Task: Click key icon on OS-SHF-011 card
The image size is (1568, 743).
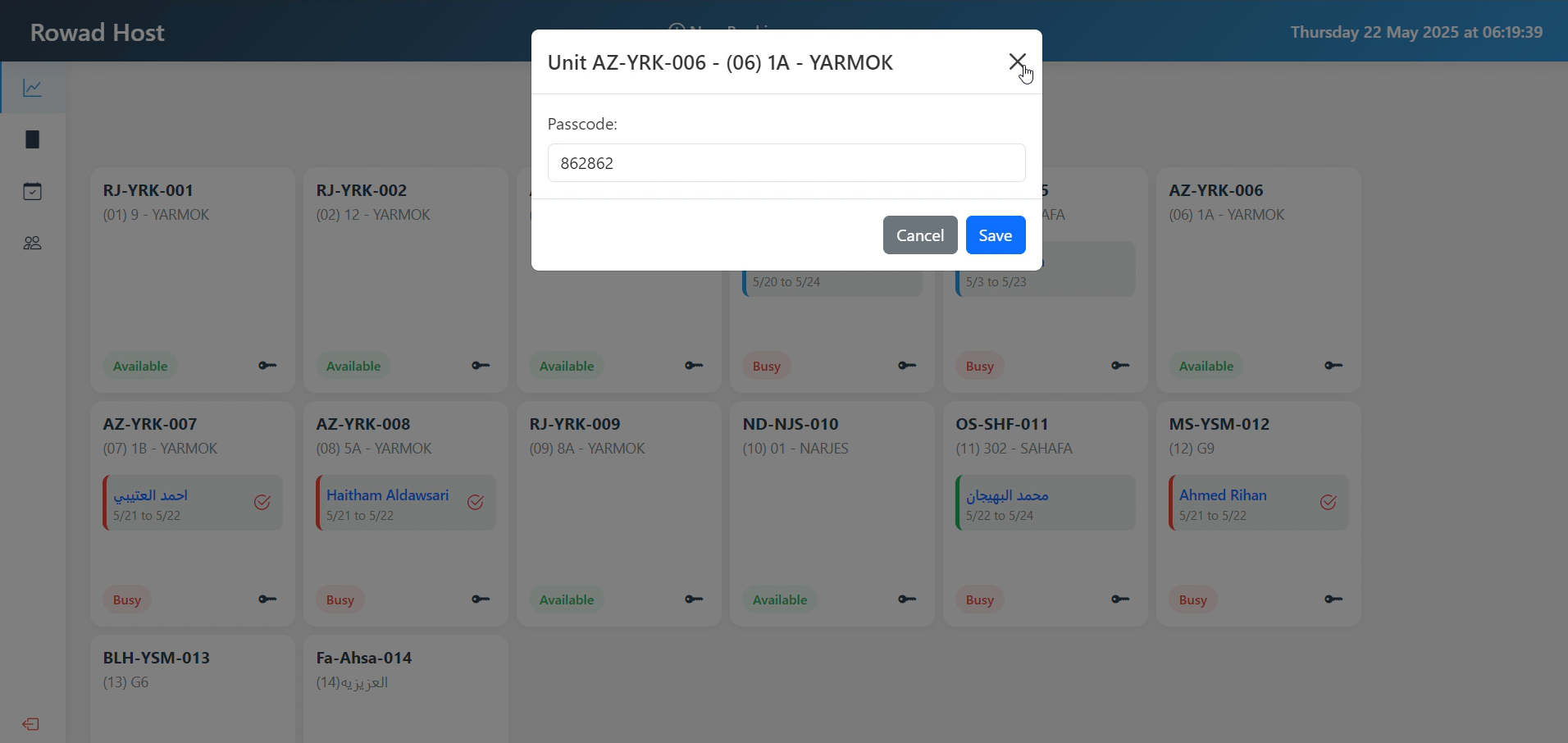Action: pos(1120,599)
